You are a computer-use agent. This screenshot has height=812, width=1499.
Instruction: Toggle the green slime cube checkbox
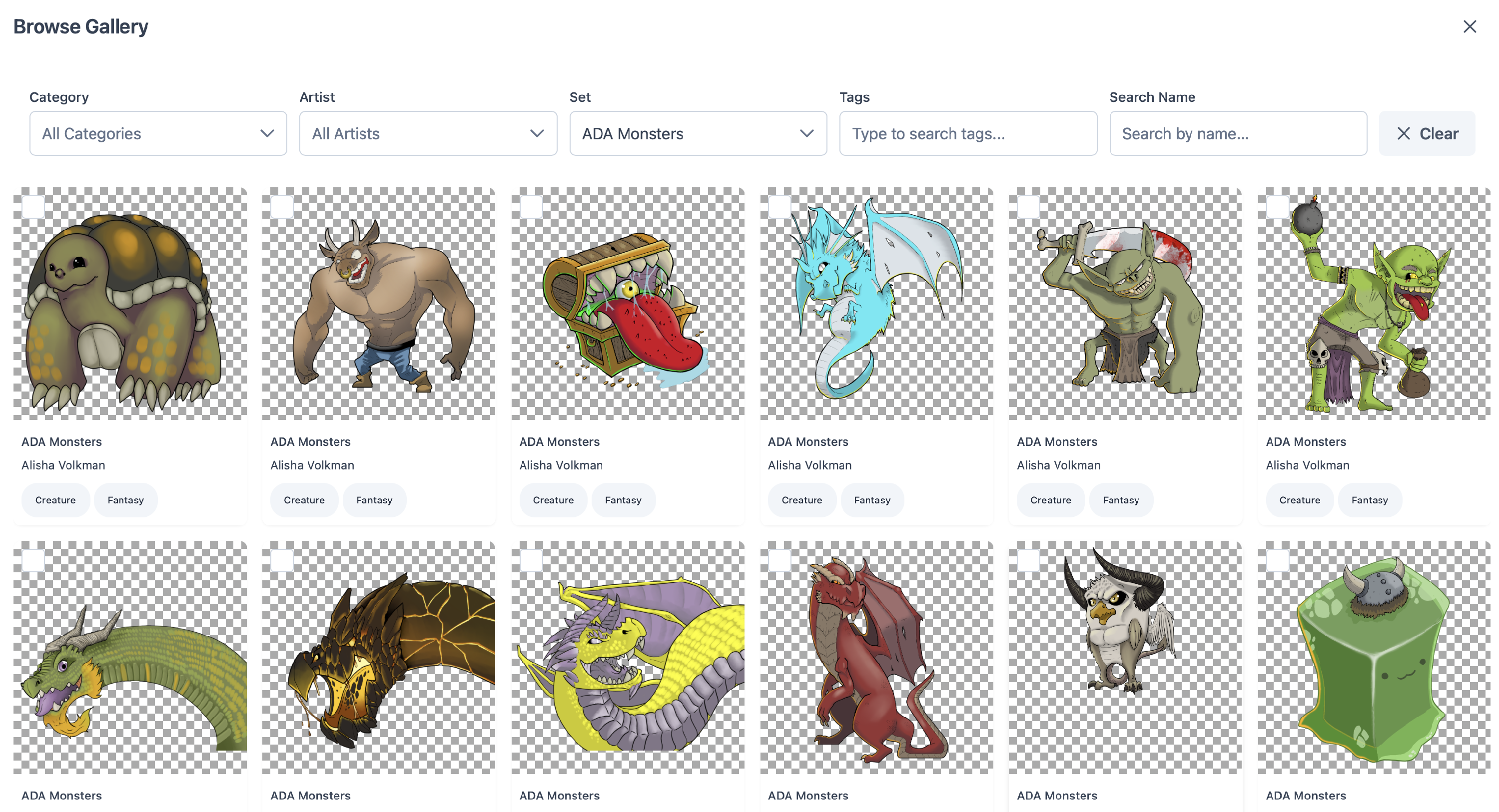(x=1278, y=561)
